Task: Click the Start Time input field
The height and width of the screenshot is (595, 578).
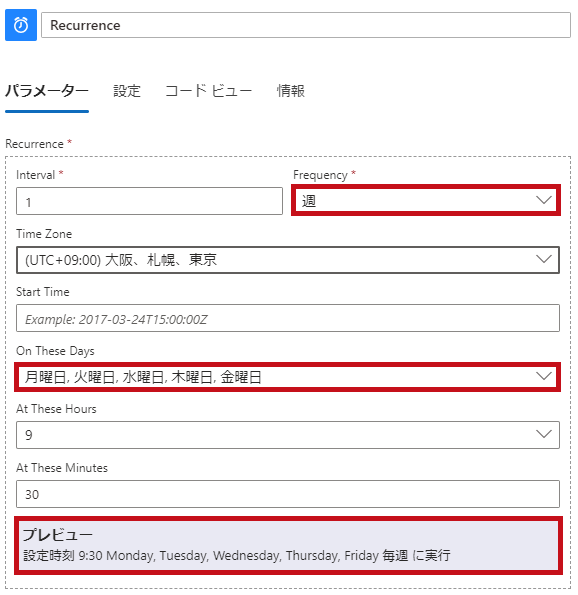Action: tap(288, 318)
